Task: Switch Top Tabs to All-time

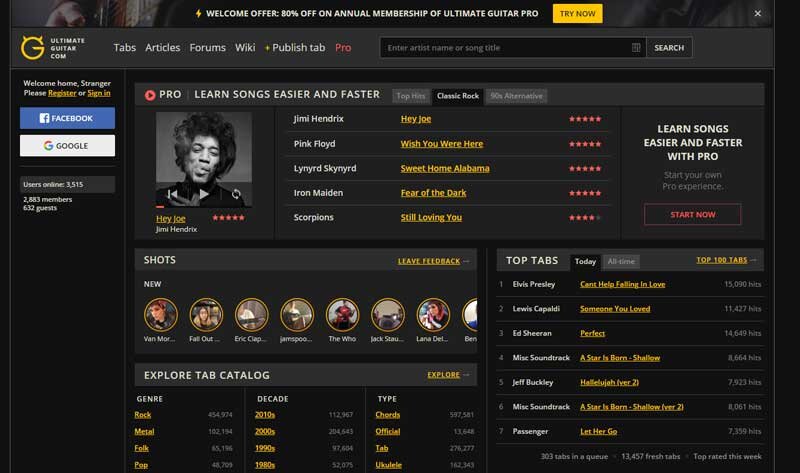Action: click(x=621, y=261)
